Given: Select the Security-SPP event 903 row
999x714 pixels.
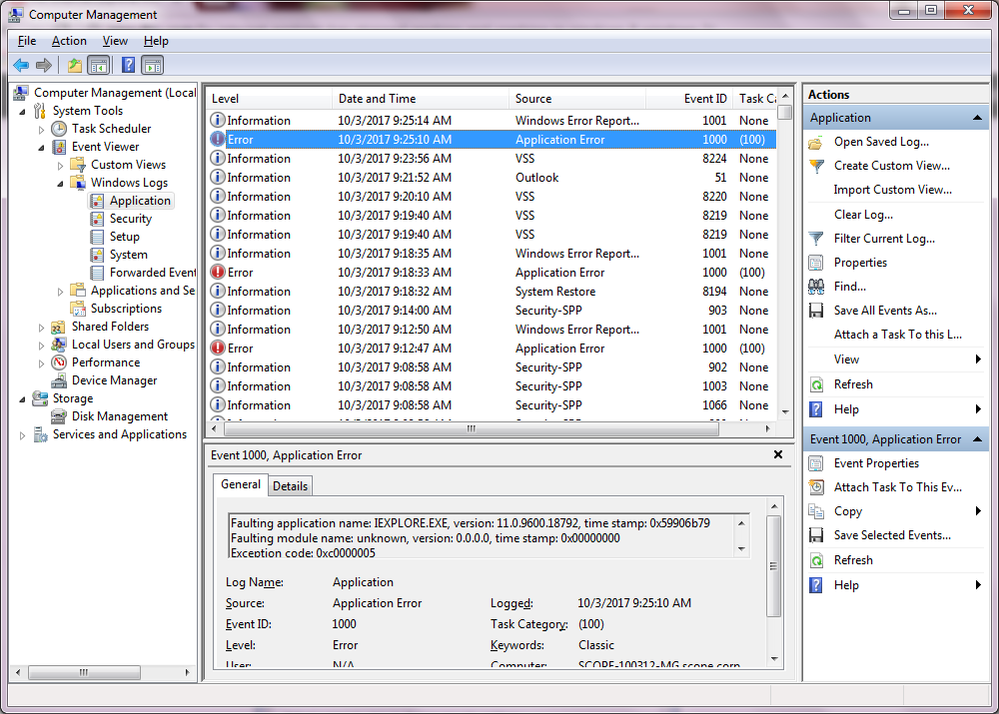Looking at the screenshot, I should point(491,310).
